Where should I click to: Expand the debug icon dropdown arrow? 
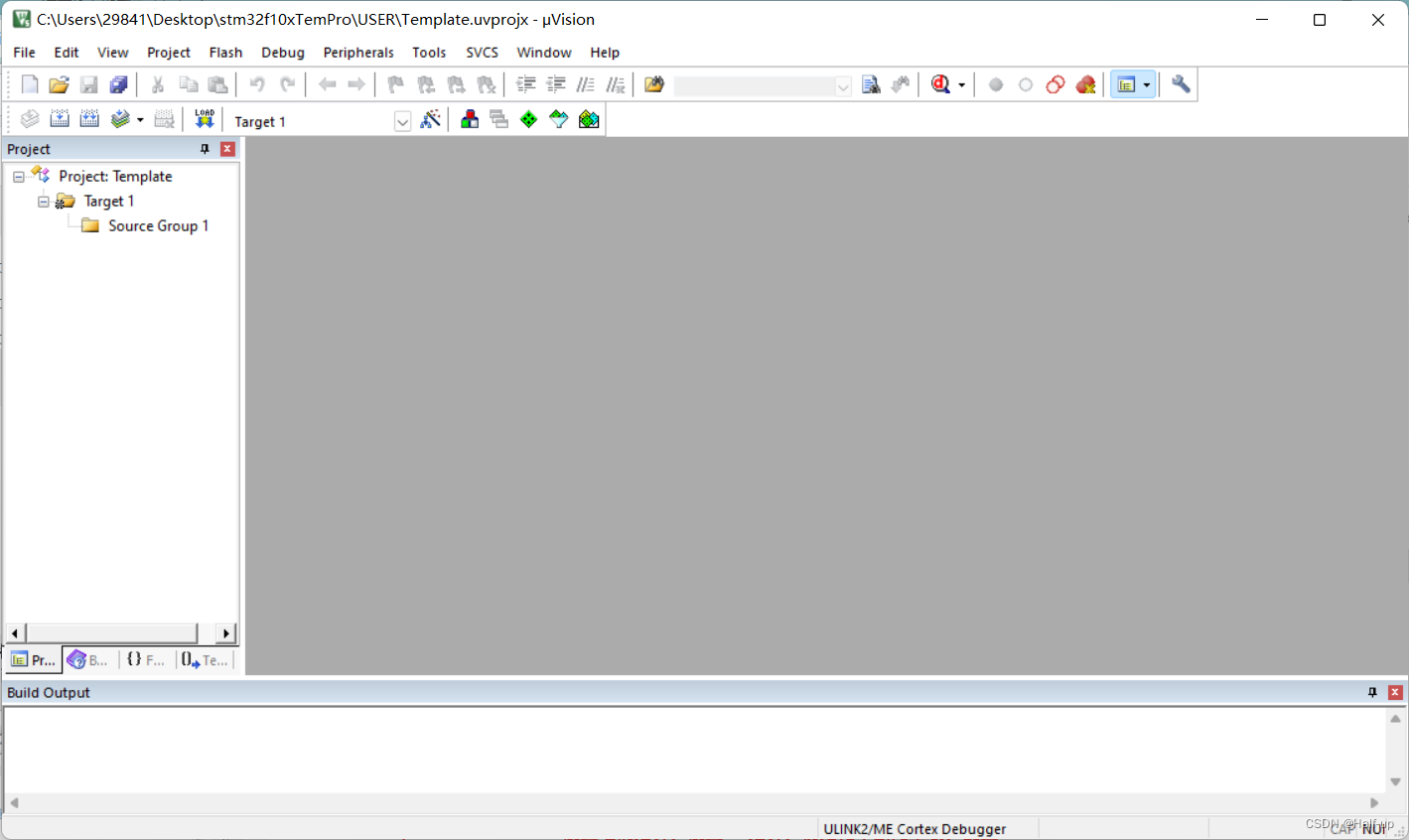point(961,85)
